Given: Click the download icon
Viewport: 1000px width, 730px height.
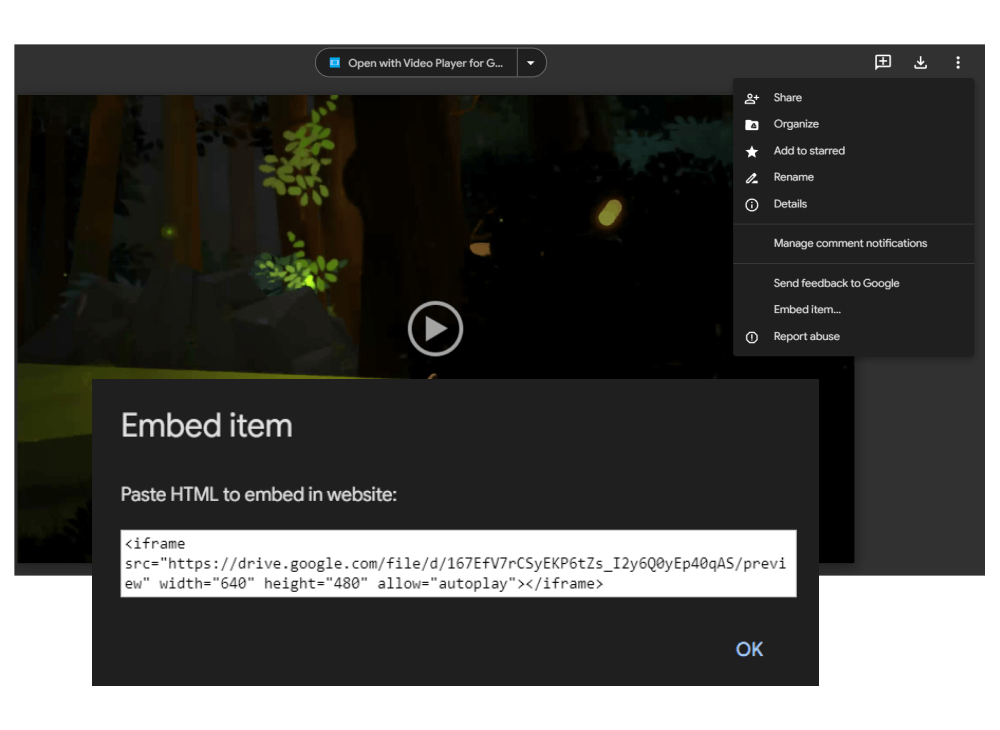Looking at the screenshot, I should tap(920, 62).
